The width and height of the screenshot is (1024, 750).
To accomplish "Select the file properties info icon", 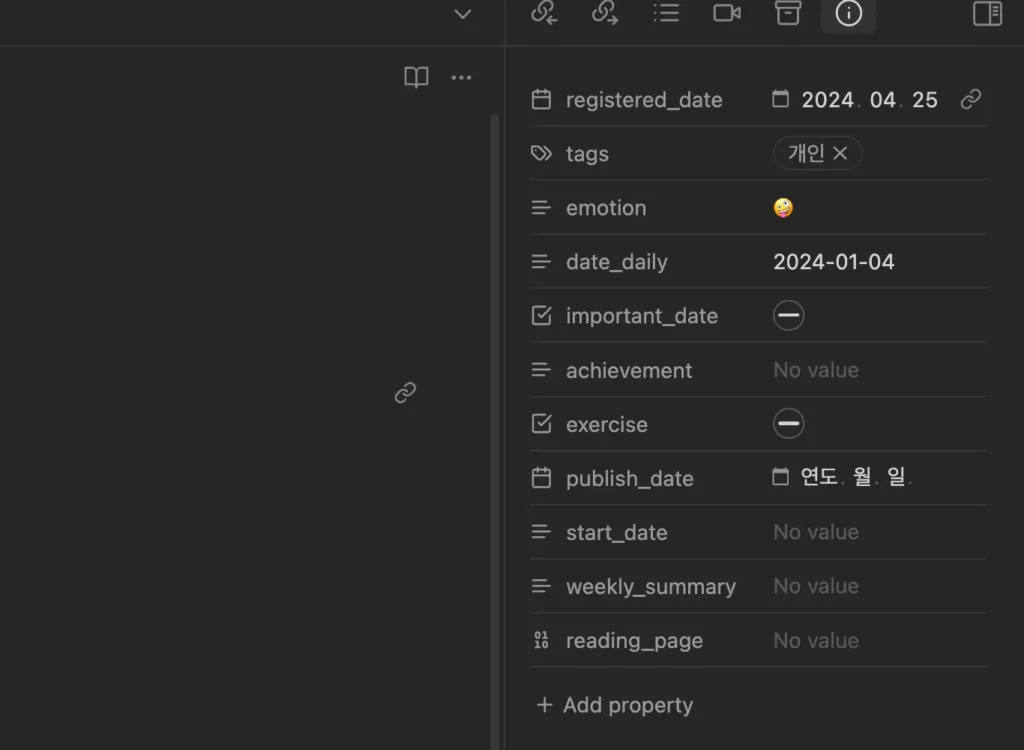I will [848, 13].
